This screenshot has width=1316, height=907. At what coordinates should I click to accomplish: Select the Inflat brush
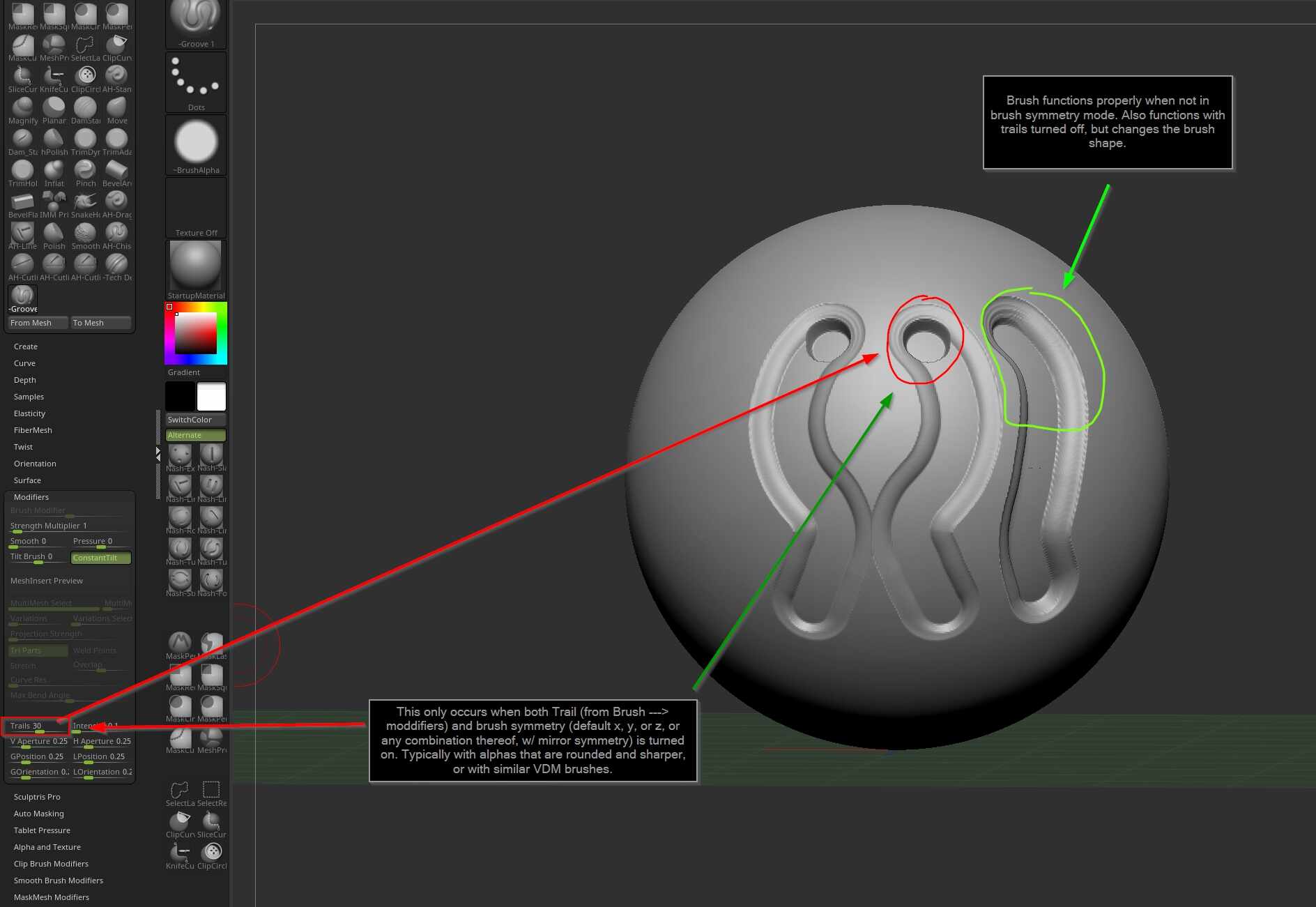[x=54, y=173]
